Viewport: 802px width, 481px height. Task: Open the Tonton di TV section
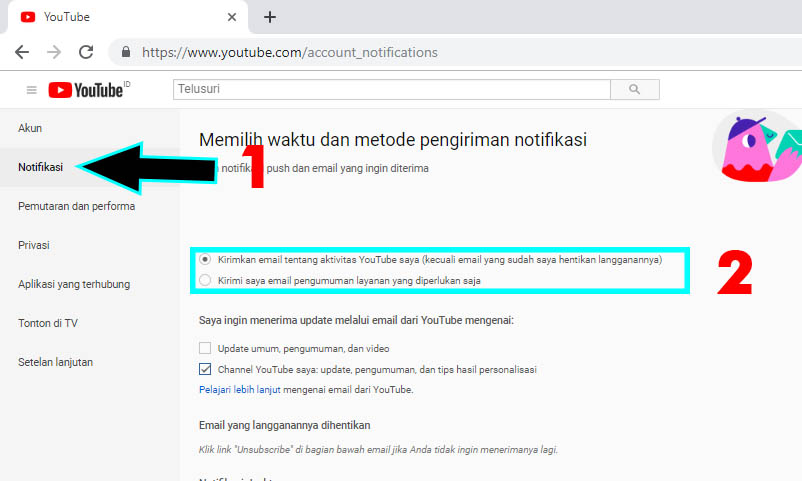48,323
